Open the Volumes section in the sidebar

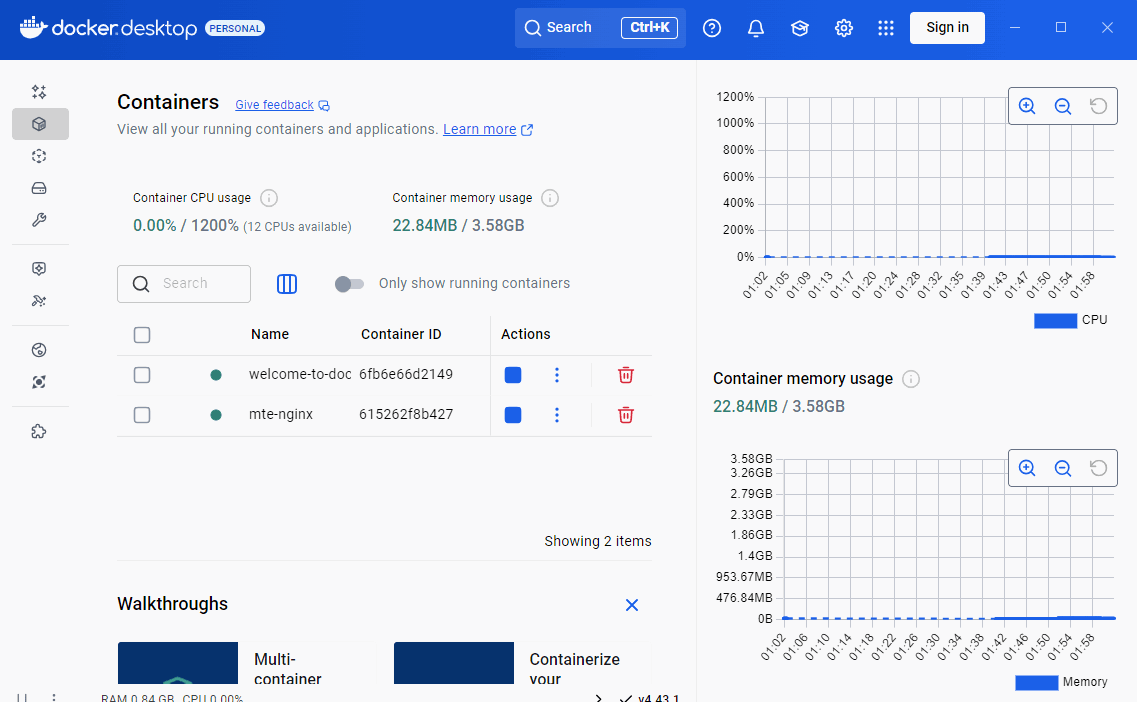point(39,188)
